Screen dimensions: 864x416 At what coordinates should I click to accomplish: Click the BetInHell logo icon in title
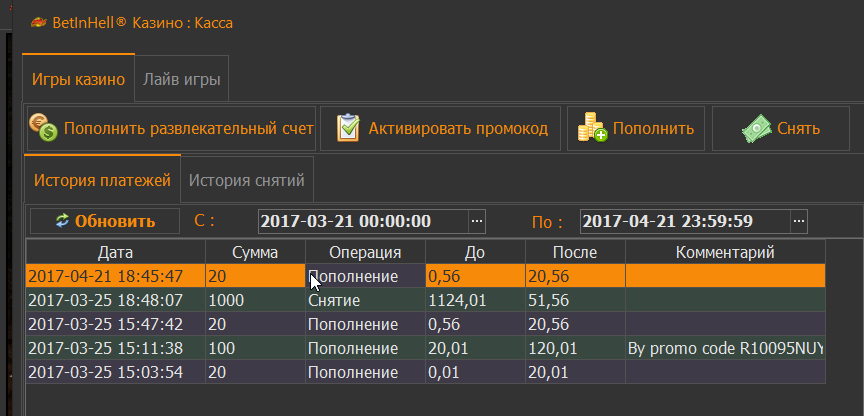coord(38,23)
